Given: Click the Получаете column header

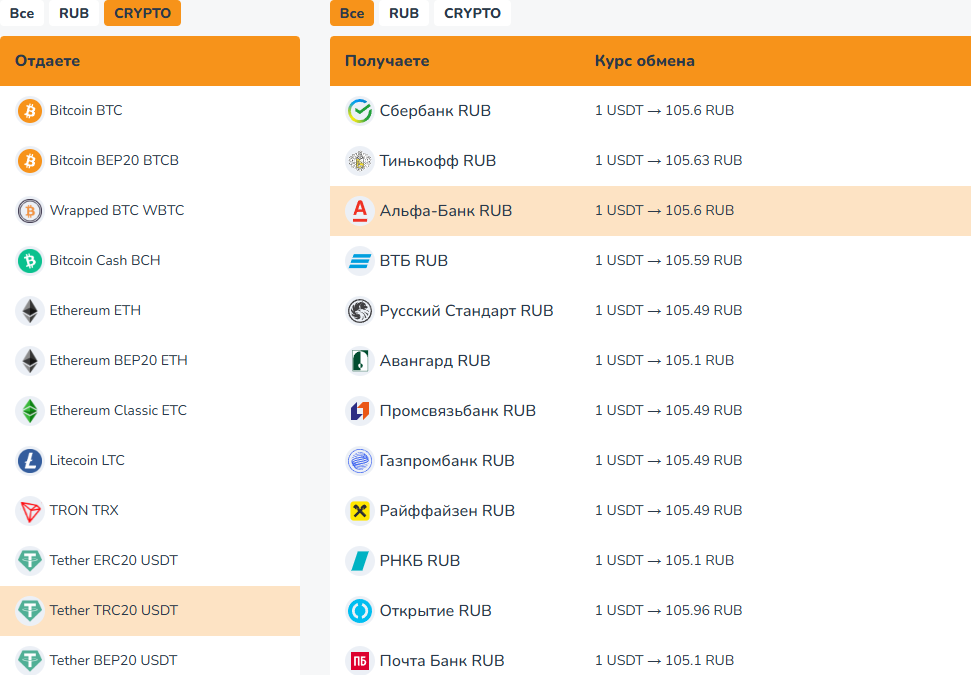Looking at the screenshot, I should point(387,61).
